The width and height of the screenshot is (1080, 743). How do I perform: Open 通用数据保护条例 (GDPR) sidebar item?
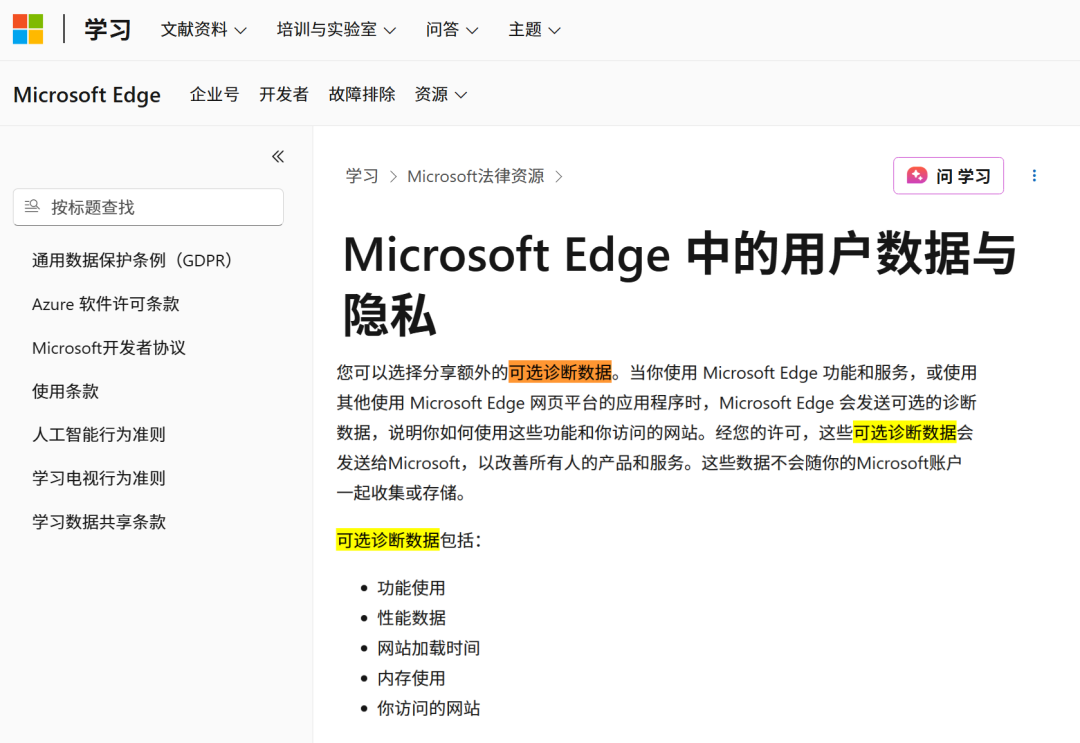[x=132, y=260]
